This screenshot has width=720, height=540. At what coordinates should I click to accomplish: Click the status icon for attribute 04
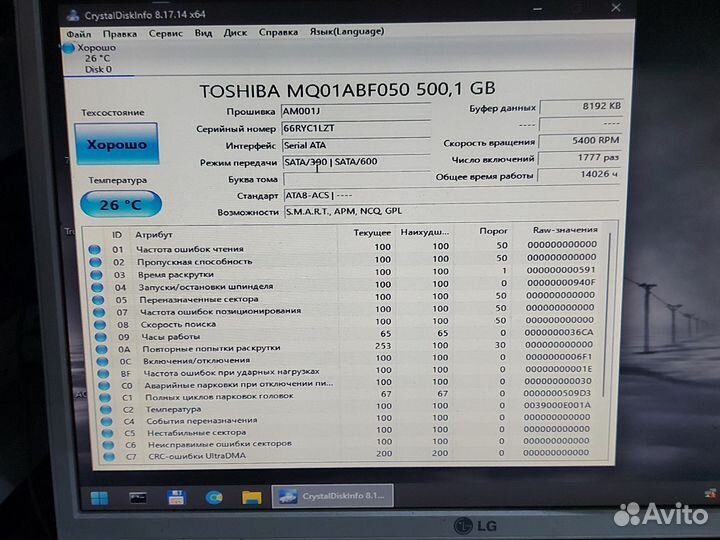[x=97, y=287]
